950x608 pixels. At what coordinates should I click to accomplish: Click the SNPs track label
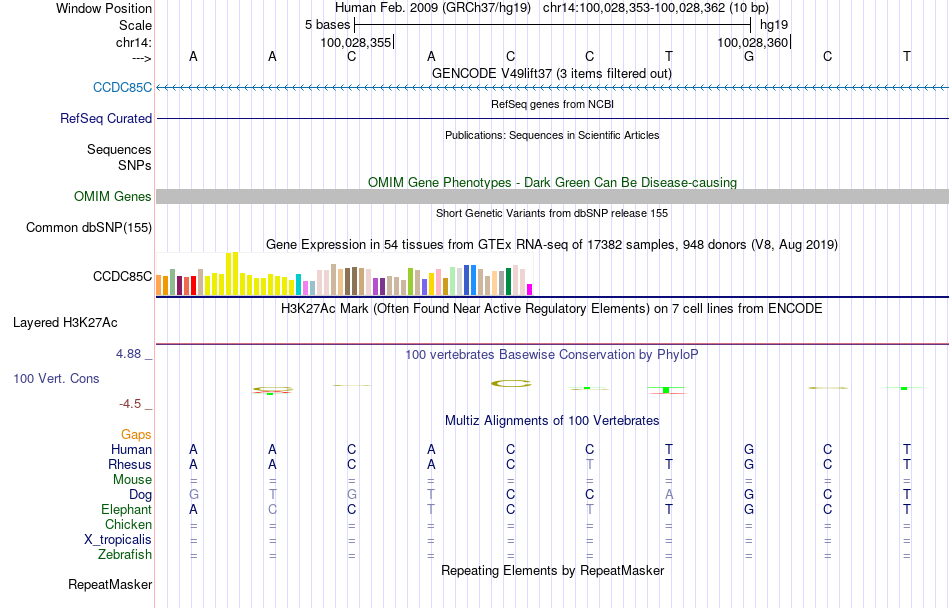pos(135,165)
